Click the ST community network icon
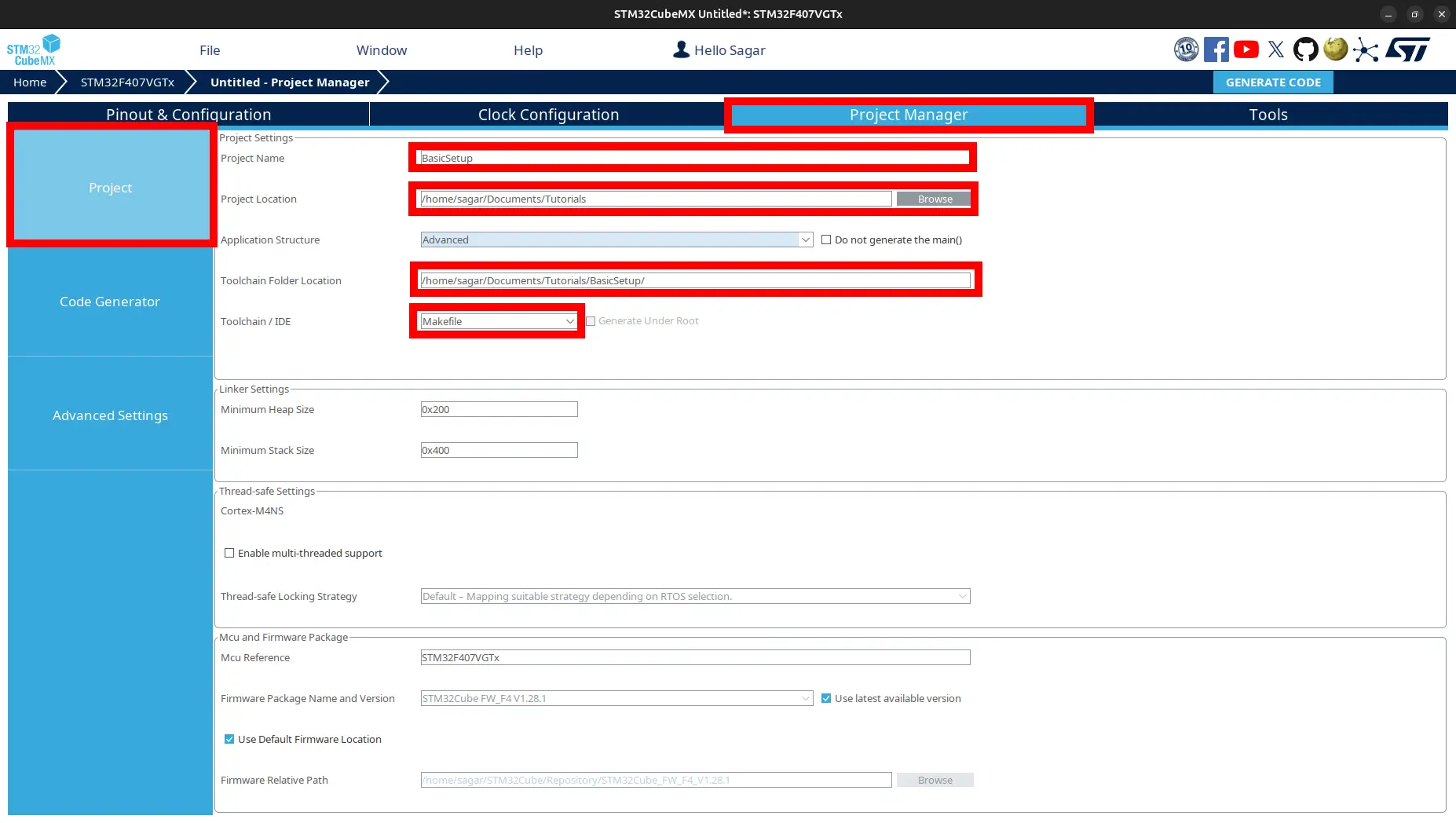The image size is (1456, 823). click(x=1366, y=50)
